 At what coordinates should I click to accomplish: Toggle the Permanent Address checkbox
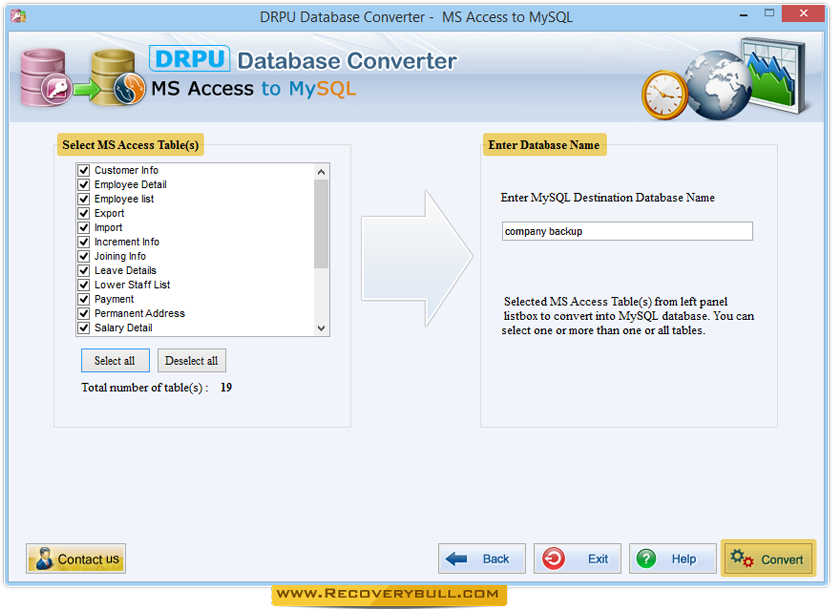pos(83,314)
